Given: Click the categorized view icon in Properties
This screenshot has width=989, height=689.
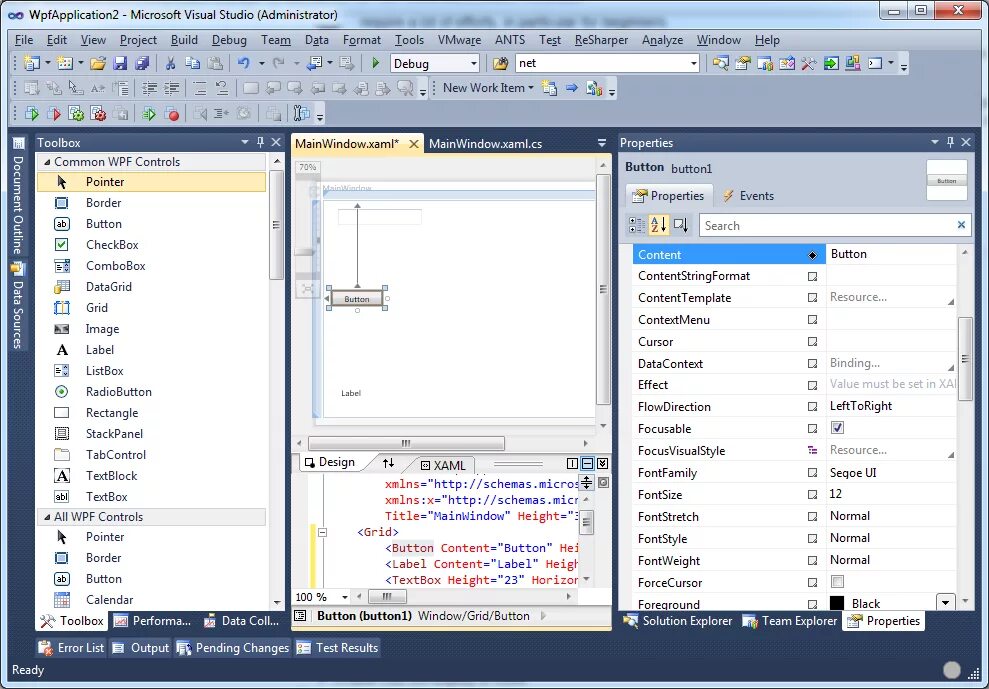Looking at the screenshot, I should pyautogui.click(x=637, y=225).
